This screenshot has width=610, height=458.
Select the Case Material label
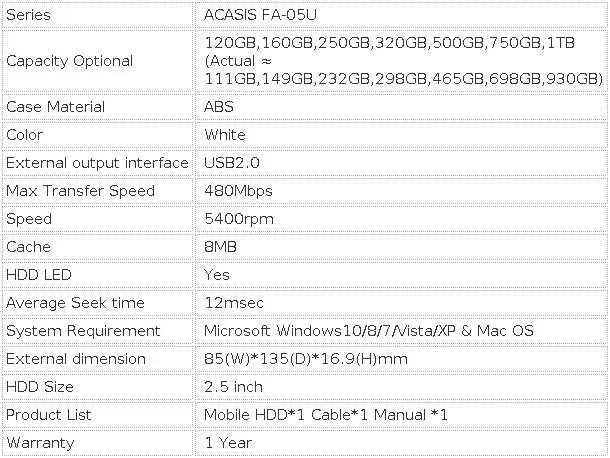tap(56, 107)
